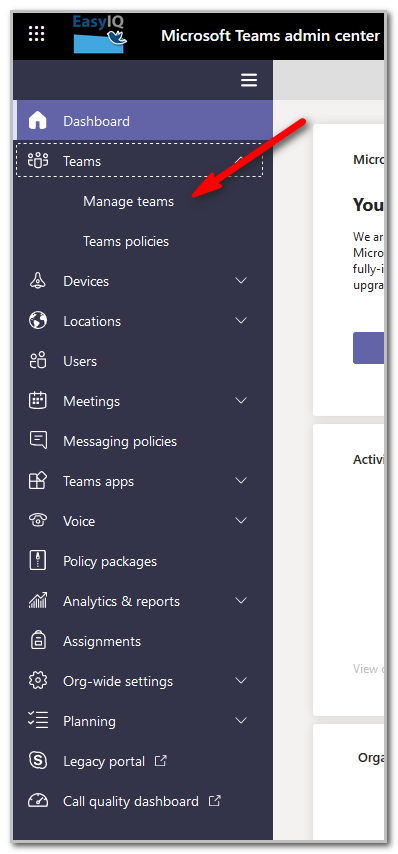Click the Policy packages icon
Image resolution: width=398 pixels, height=854 pixels.
38,561
